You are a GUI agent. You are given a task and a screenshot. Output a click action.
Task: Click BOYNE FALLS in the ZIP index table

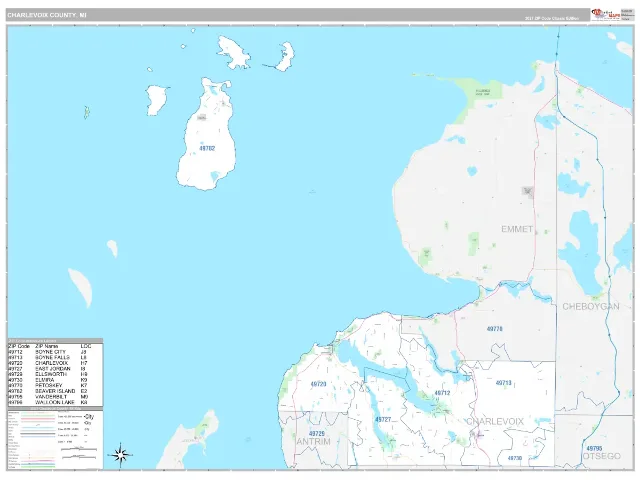pyautogui.click(x=52, y=358)
